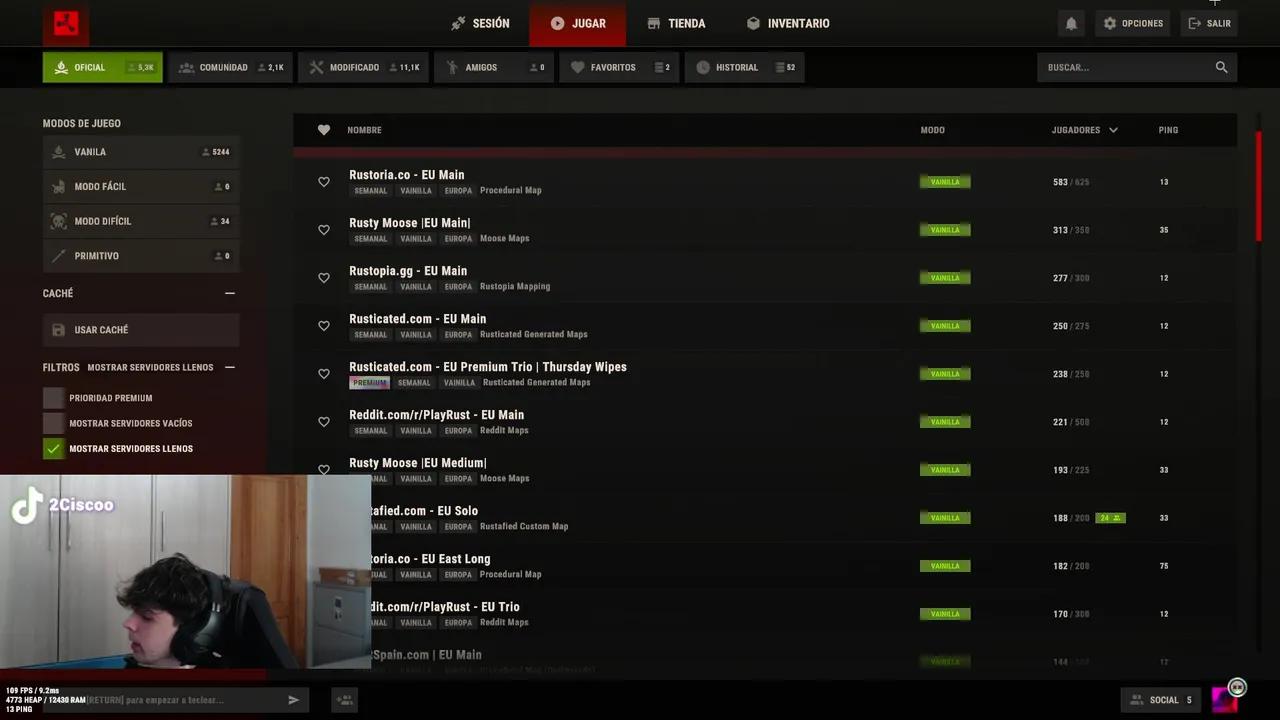The width and height of the screenshot is (1280, 720).
Task: Favorite the Rustoria.co - EU Main server heart
Action: 324,182
